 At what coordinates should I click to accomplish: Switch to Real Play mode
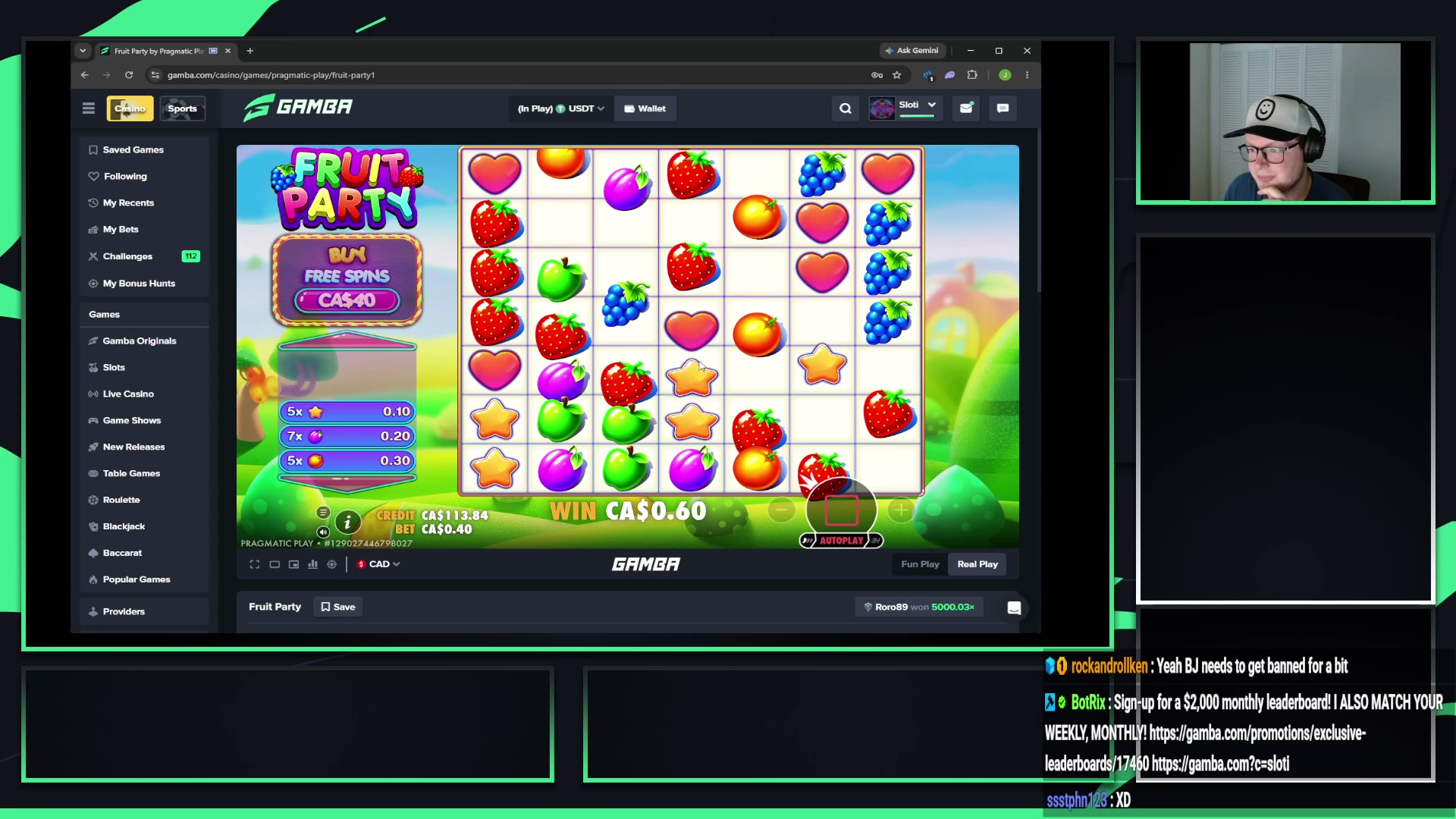coord(977,564)
